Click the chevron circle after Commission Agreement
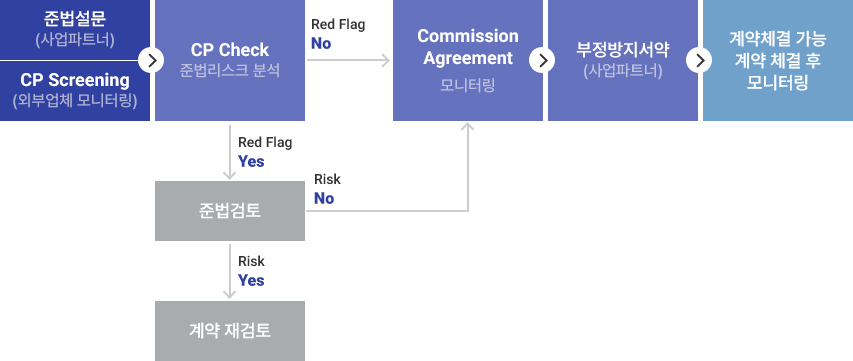 tap(542, 60)
